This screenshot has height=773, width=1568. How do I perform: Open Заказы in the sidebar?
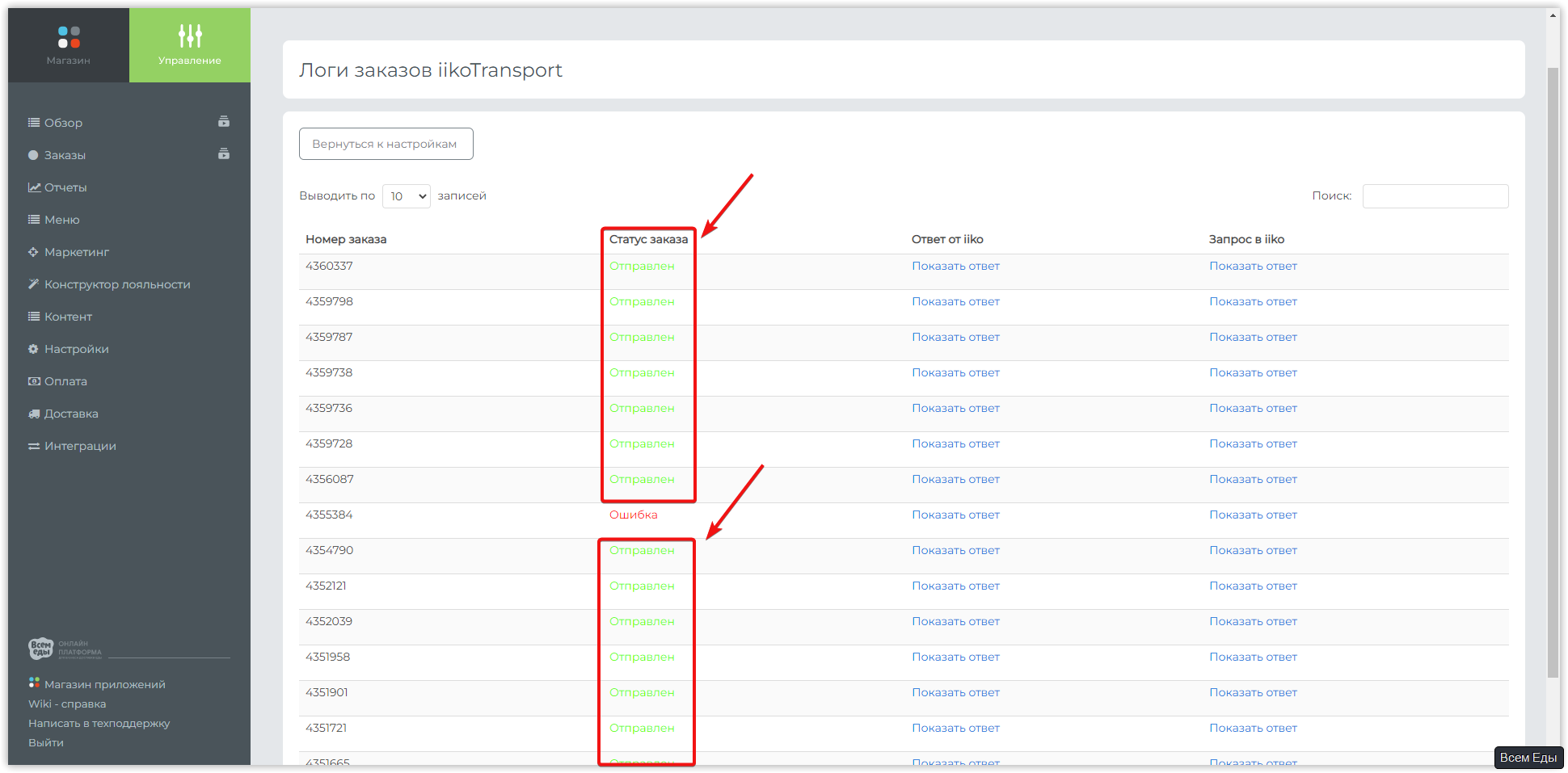point(65,155)
